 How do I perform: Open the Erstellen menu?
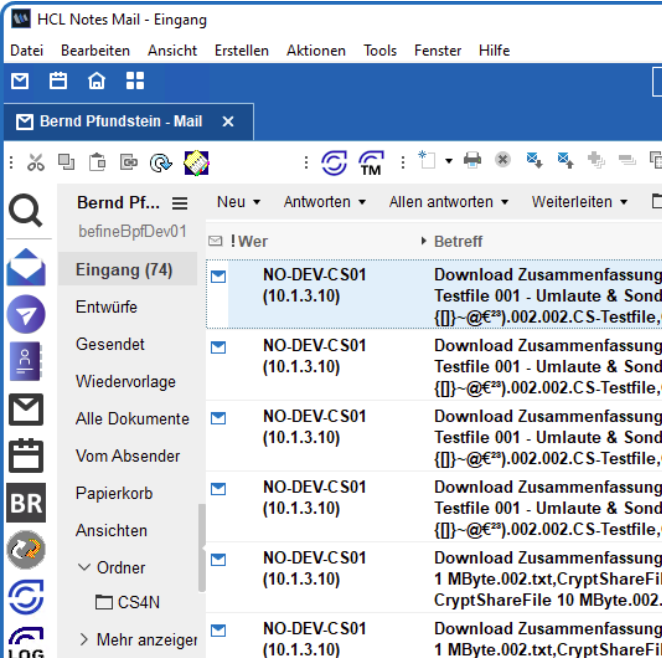[241, 50]
